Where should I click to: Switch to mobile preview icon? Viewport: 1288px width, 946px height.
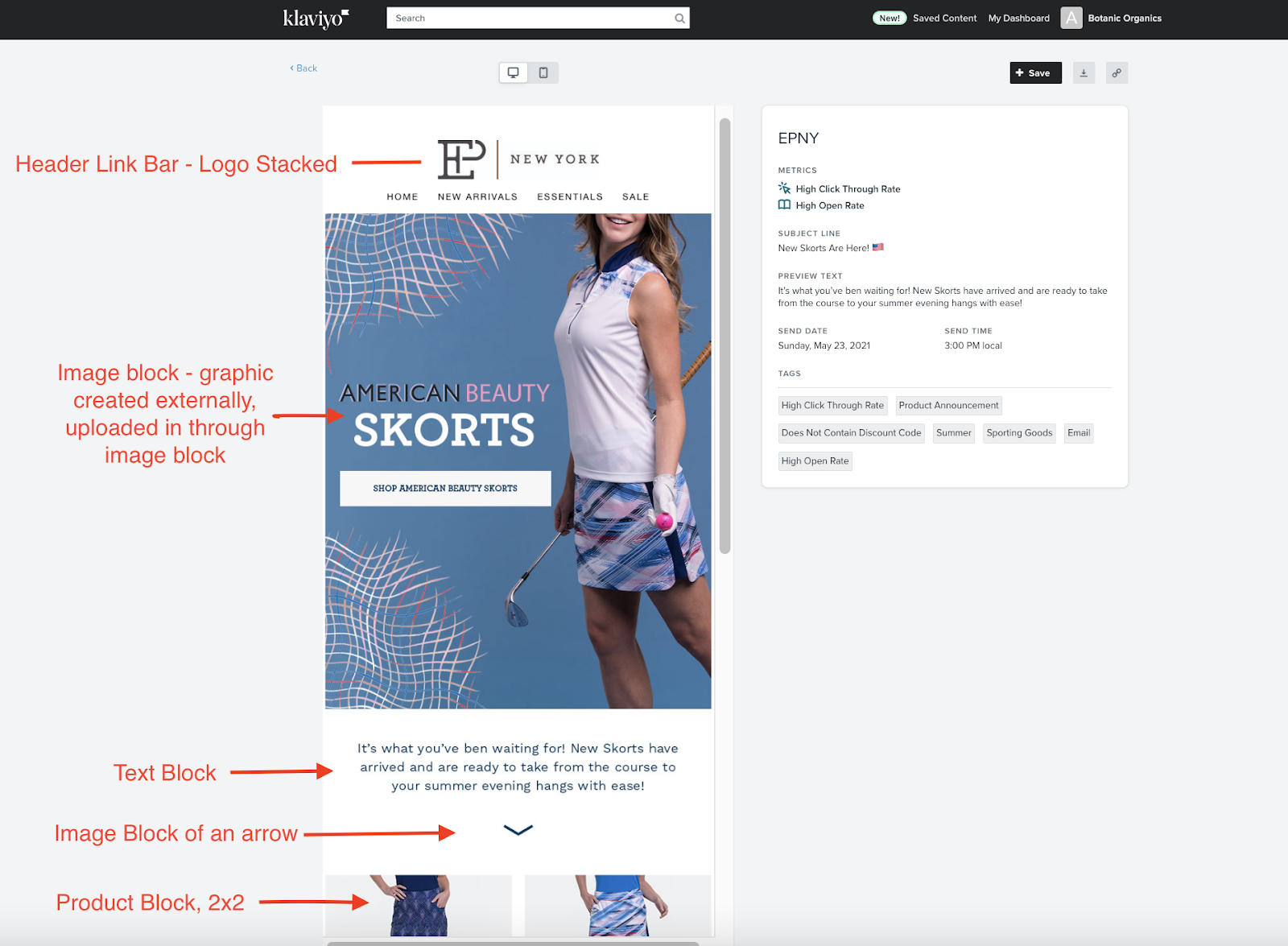[543, 72]
